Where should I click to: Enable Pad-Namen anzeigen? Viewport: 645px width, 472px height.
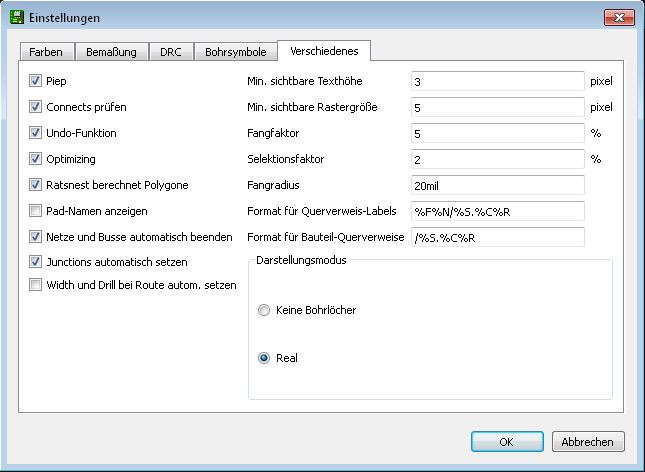click(x=35, y=211)
